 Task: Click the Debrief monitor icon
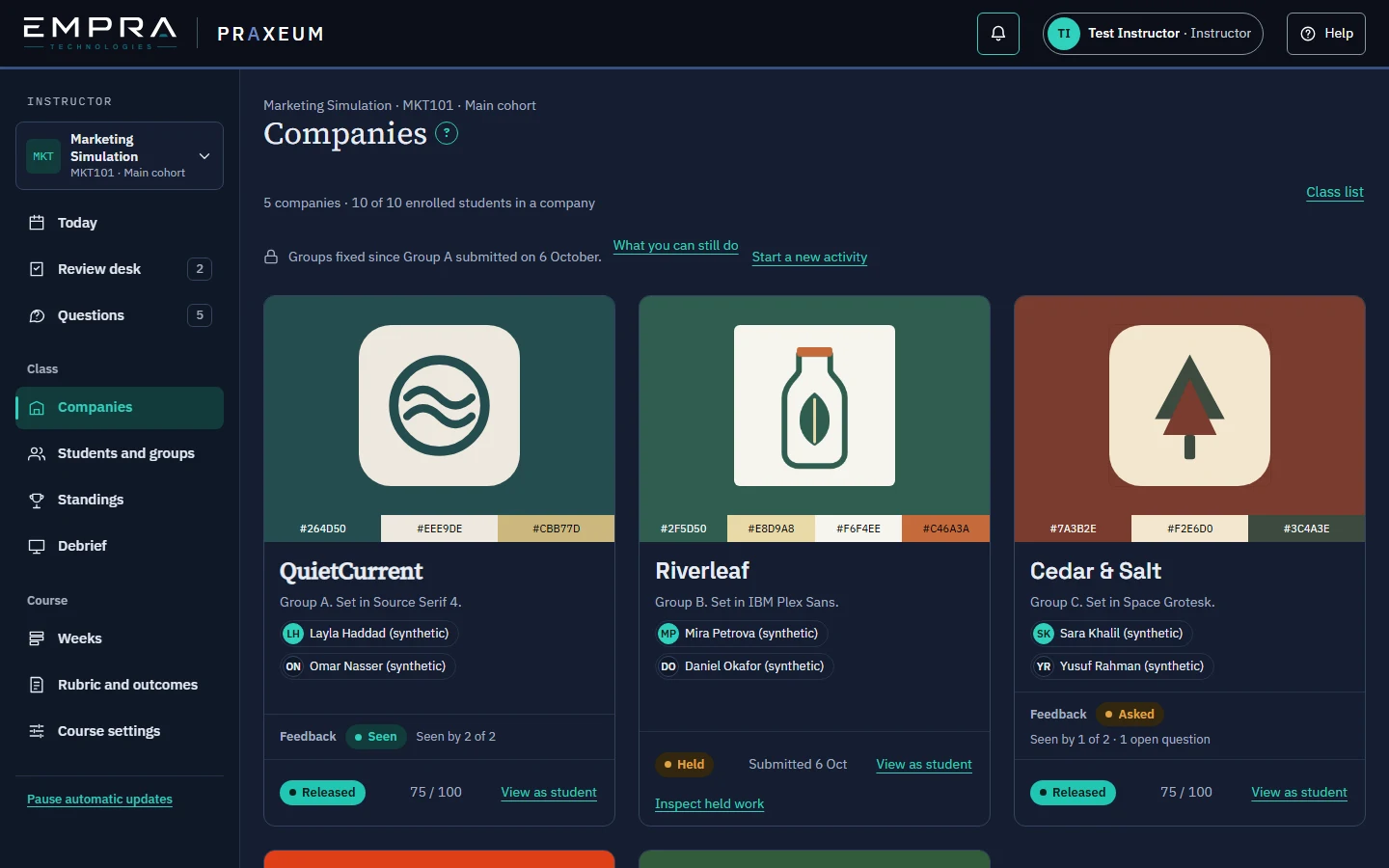click(x=37, y=546)
